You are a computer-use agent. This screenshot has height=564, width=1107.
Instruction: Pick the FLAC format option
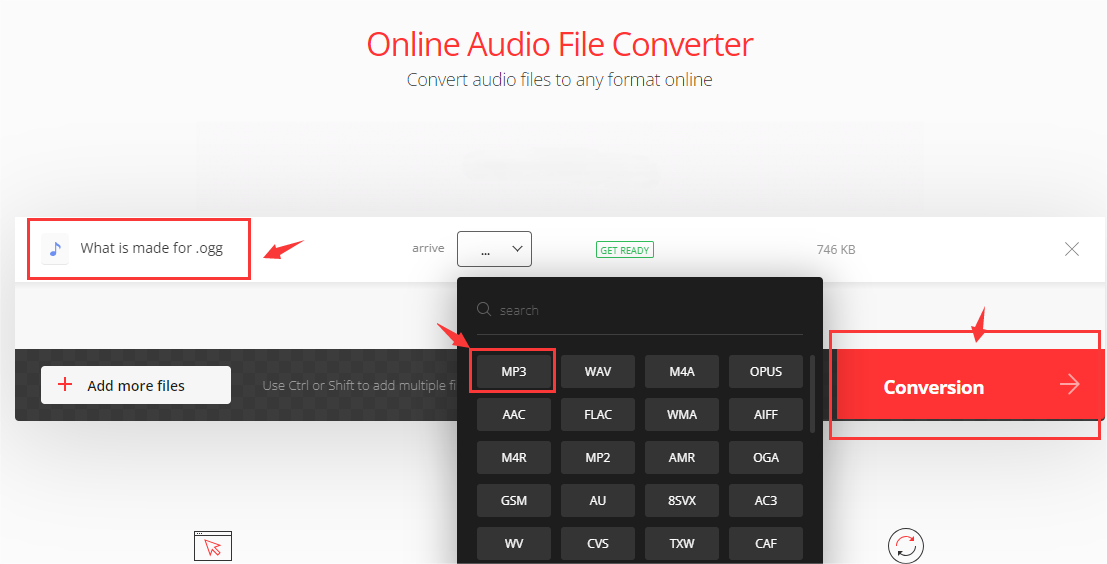(x=598, y=414)
